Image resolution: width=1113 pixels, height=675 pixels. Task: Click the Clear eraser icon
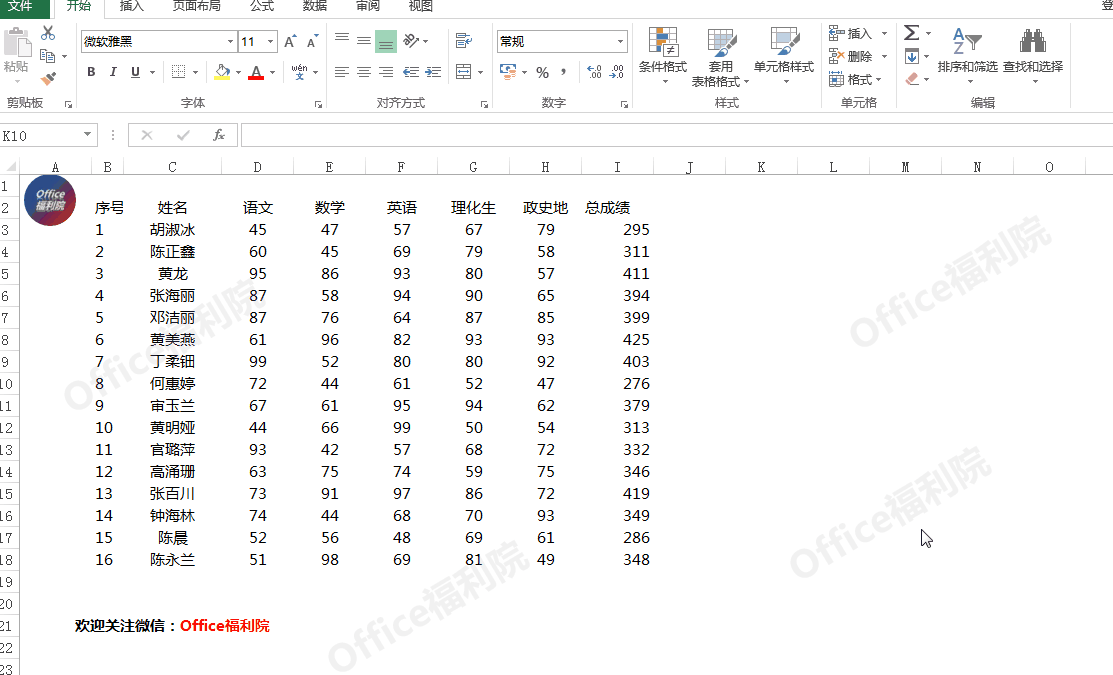912,79
